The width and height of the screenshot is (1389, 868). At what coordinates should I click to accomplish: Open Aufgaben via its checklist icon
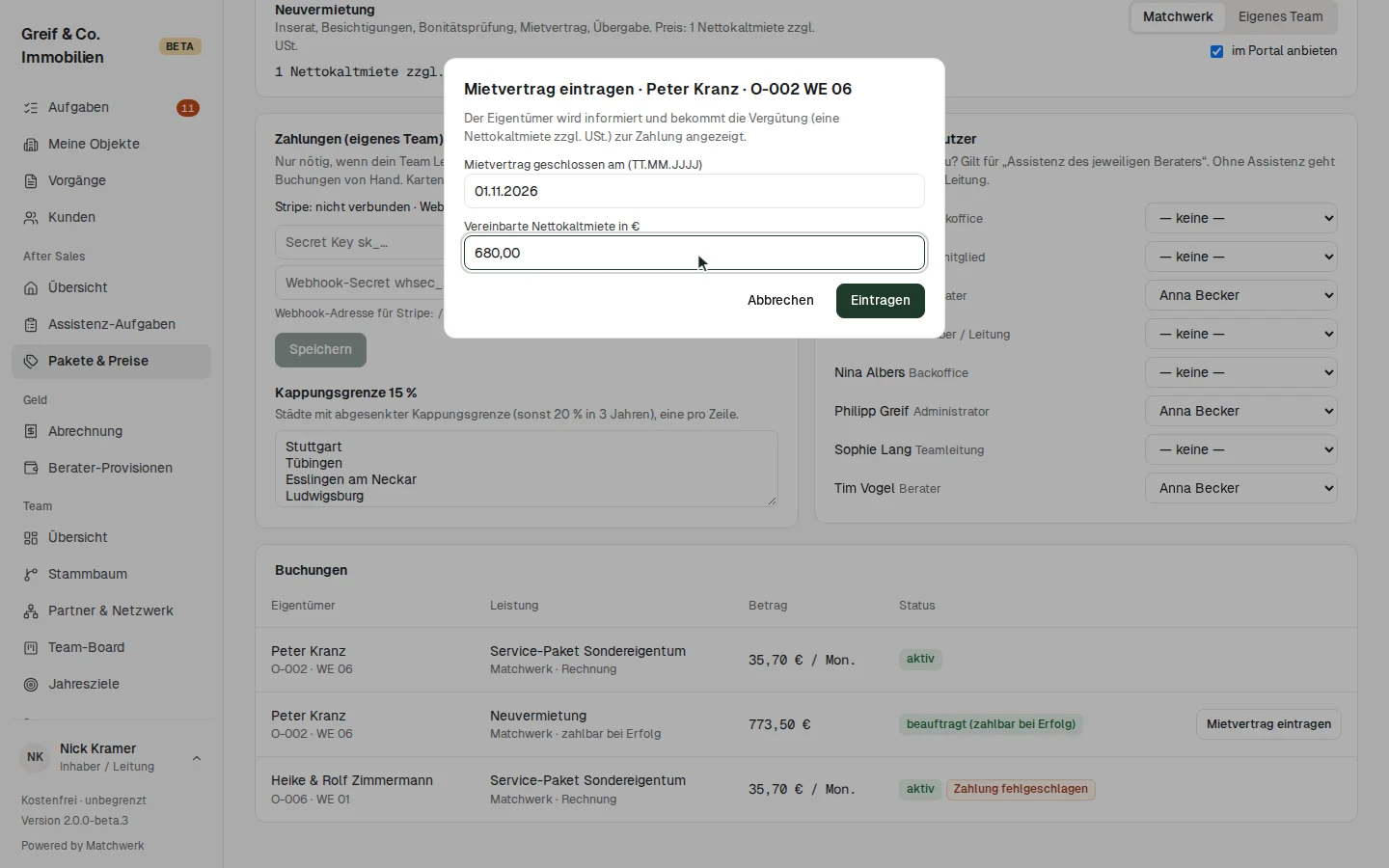31,108
